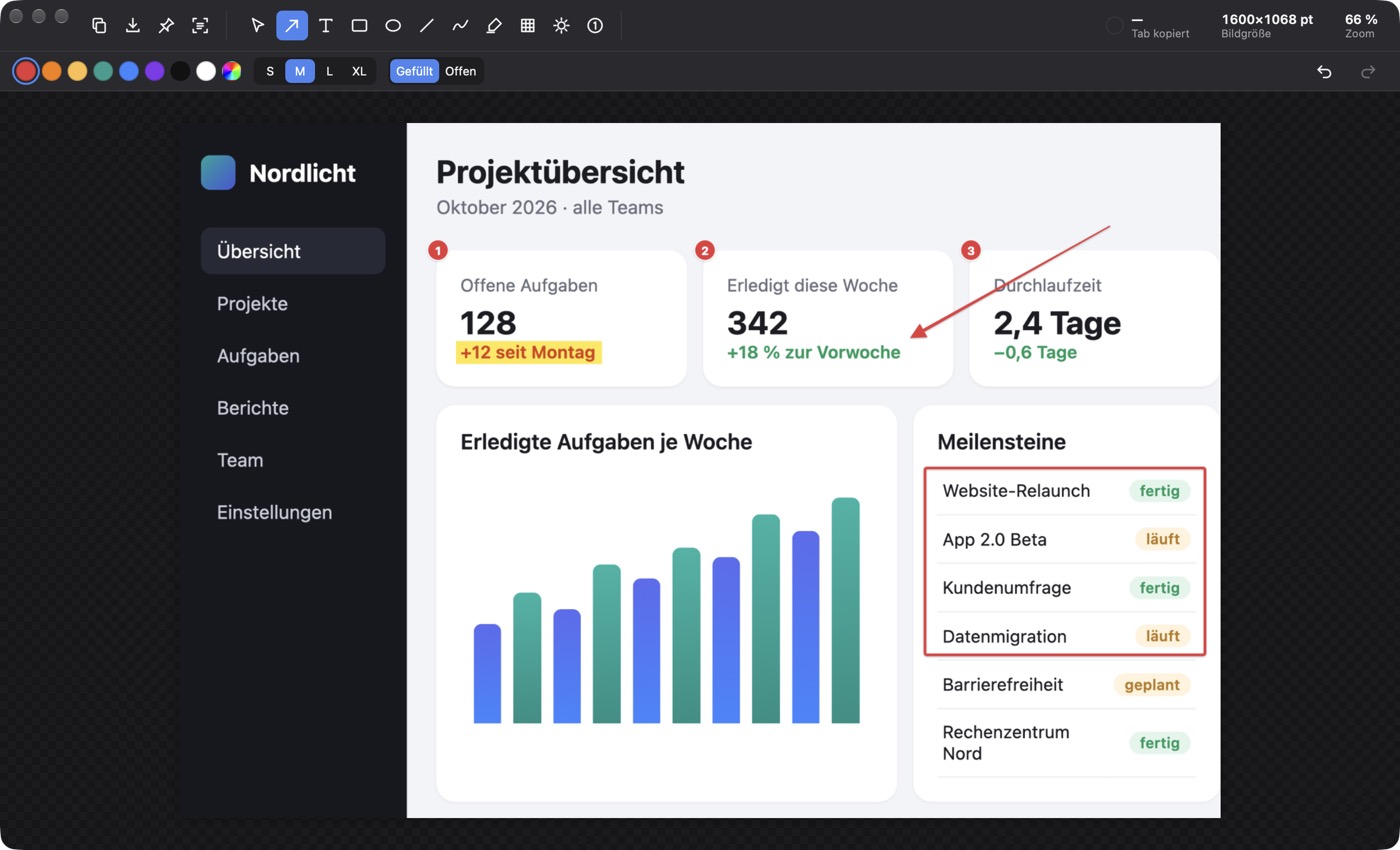Undo the last annotation

(1324, 71)
